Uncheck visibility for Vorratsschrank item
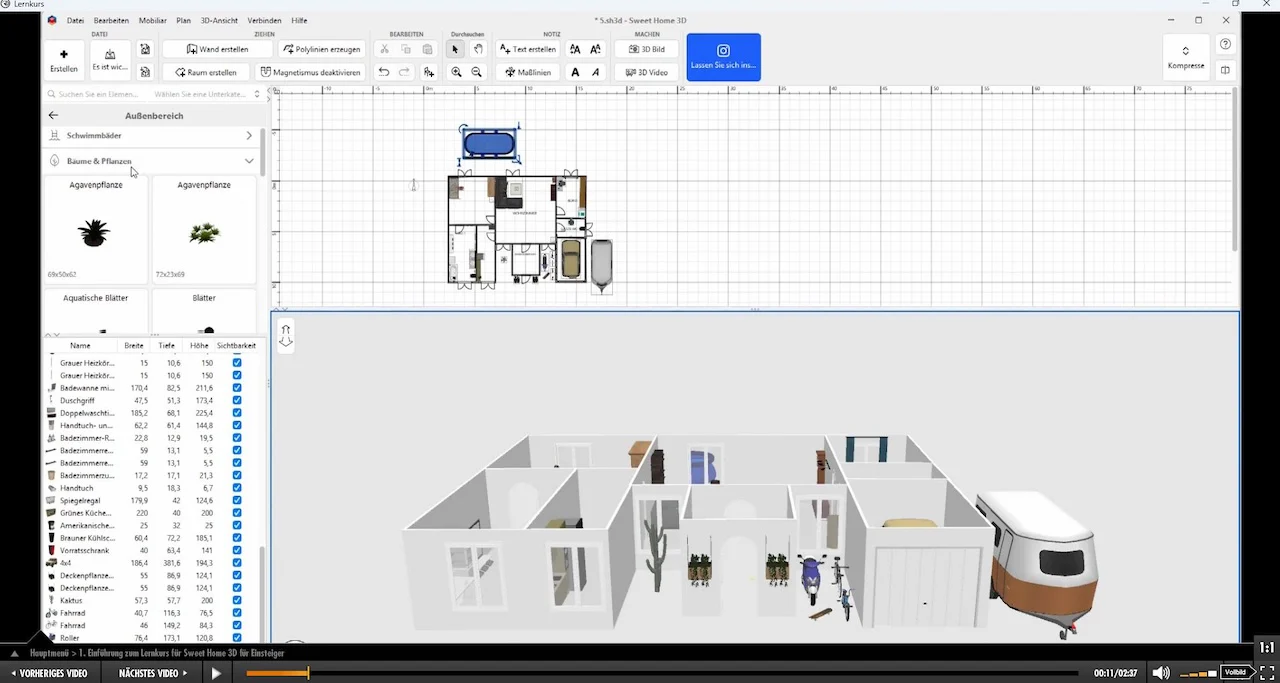The width and height of the screenshot is (1280, 683). click(237, 550)
